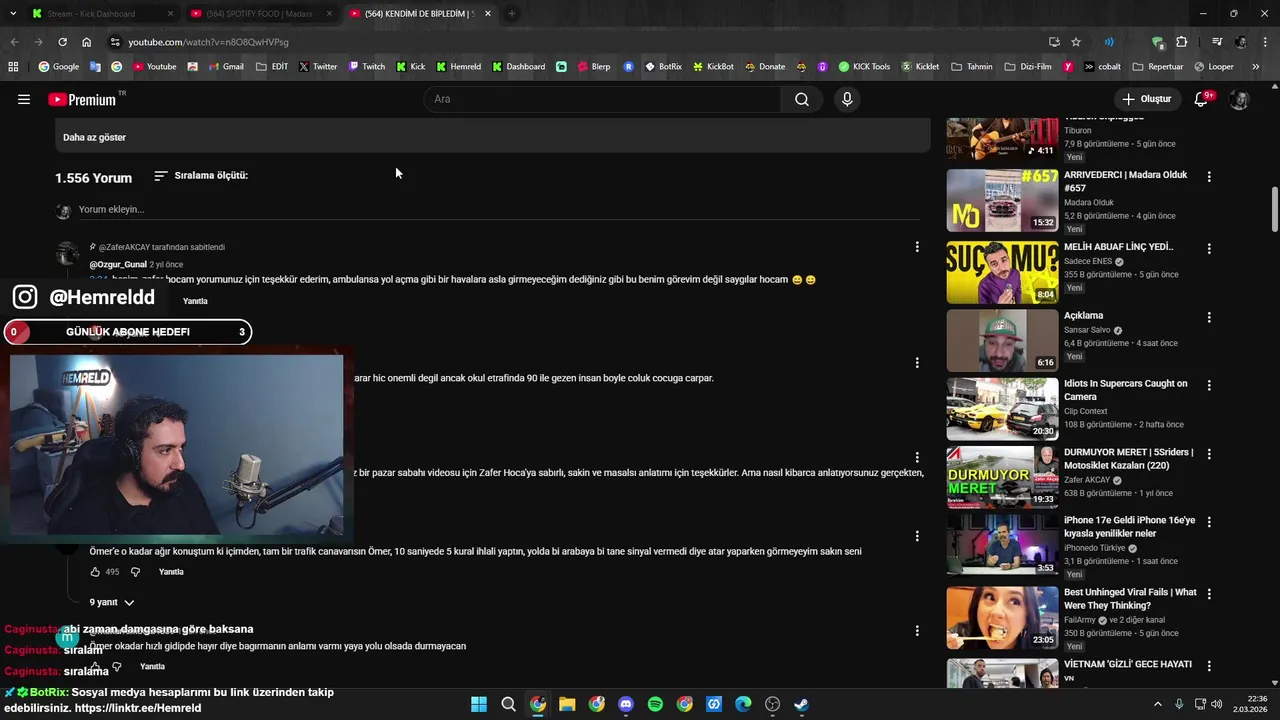1280x720 pixels.
Task: Click the Oluştur create button
Action: (1146, 99)
